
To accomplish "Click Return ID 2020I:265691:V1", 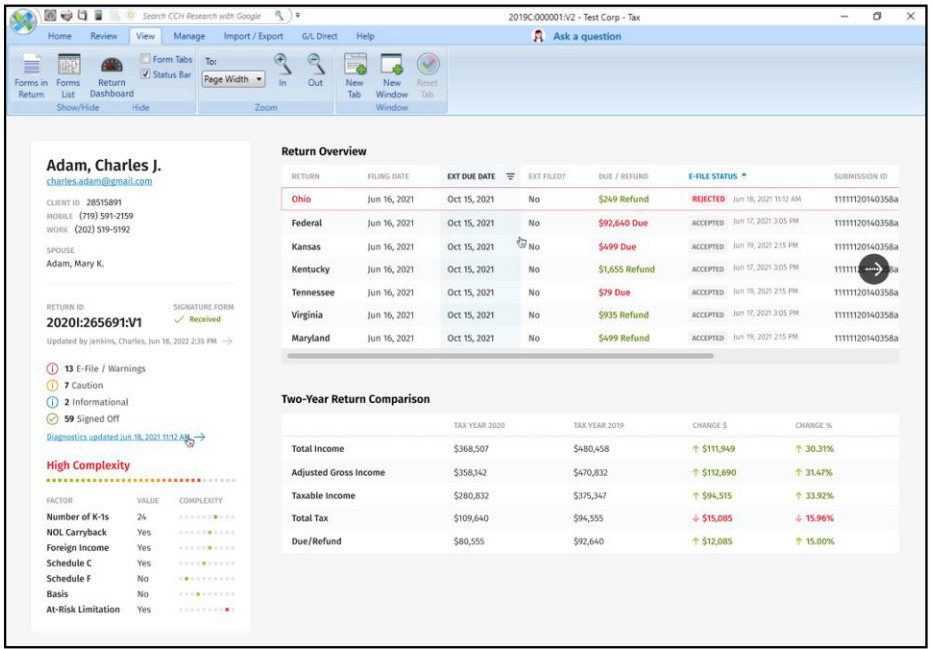I will 94,323.
